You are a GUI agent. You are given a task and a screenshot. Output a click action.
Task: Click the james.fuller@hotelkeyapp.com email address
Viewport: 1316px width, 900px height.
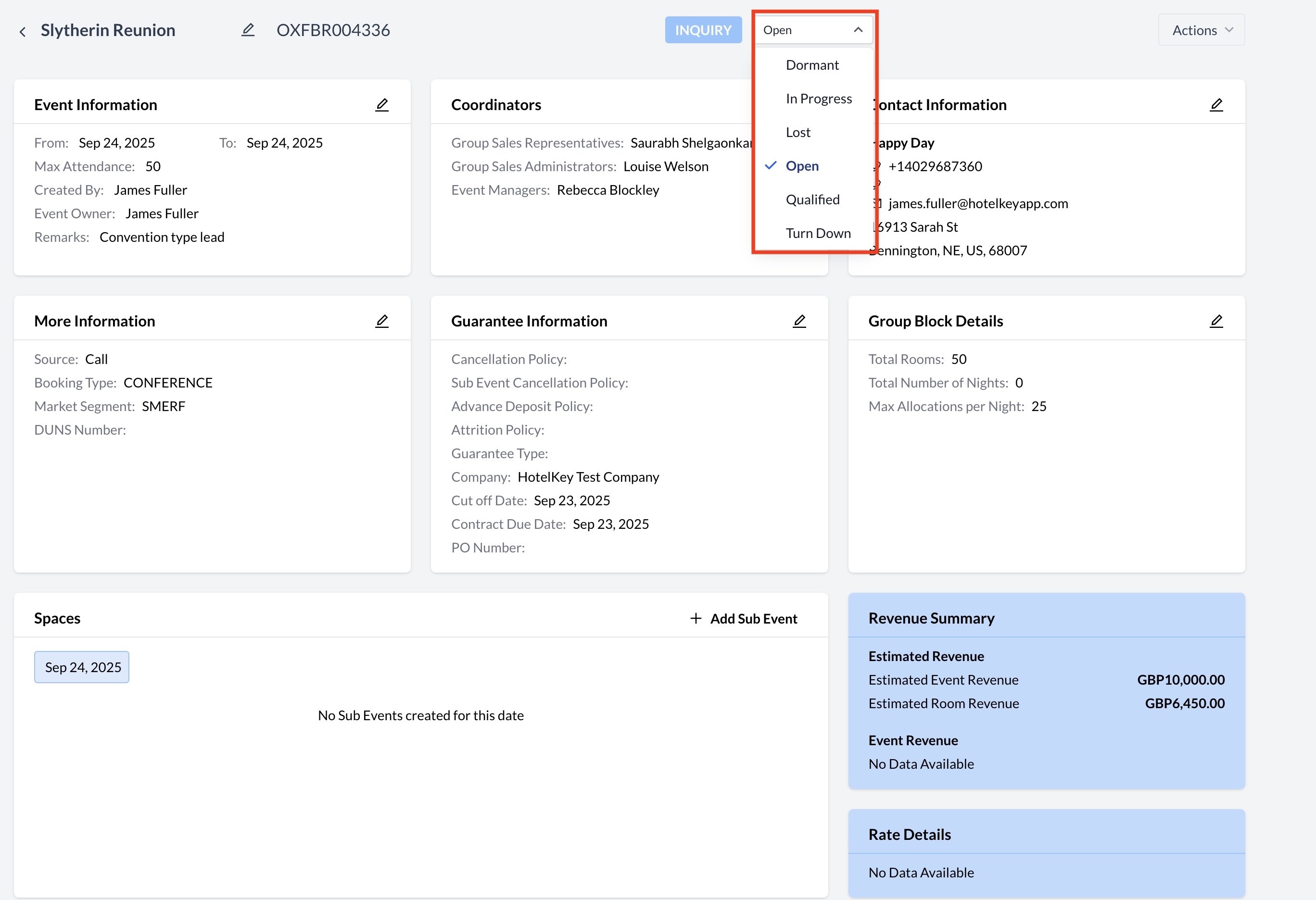coord(978,203)
